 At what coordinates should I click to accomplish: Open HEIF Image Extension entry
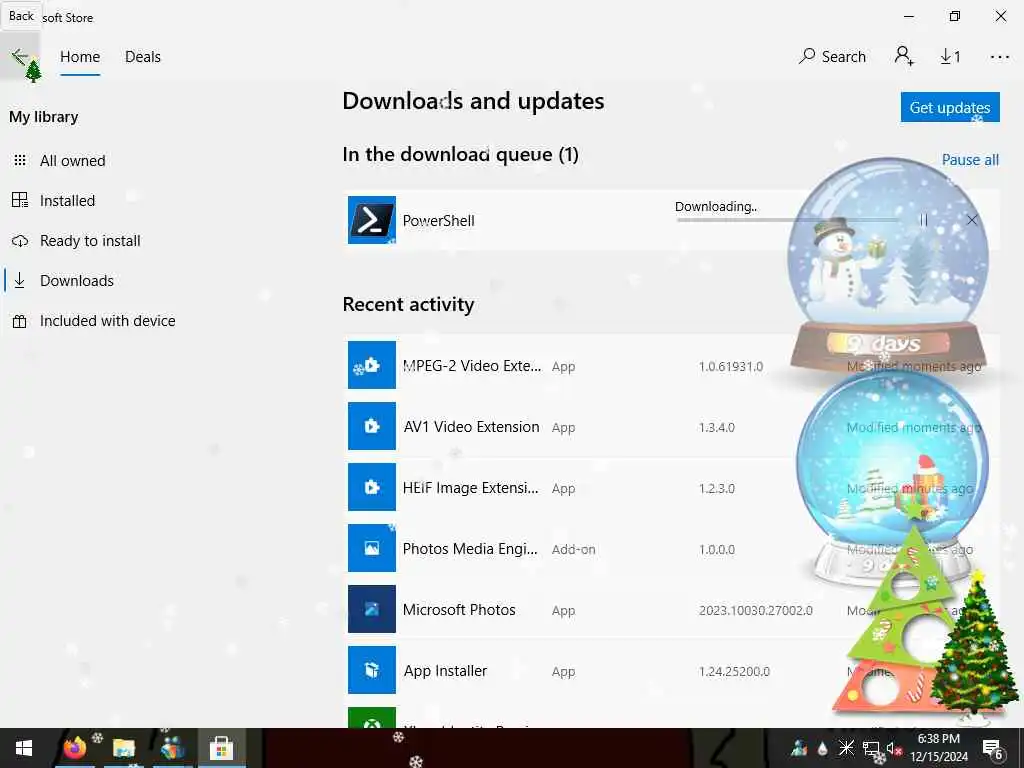(471, 488)
